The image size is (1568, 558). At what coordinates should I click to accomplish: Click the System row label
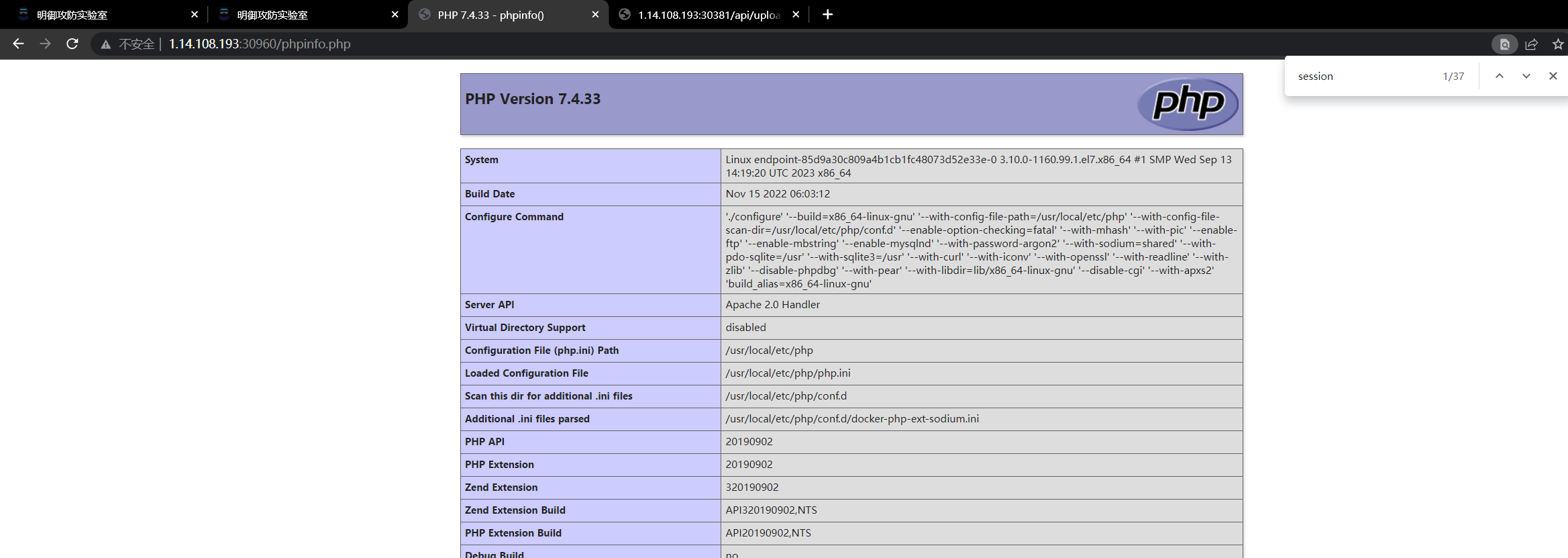[x=482, y=160]
